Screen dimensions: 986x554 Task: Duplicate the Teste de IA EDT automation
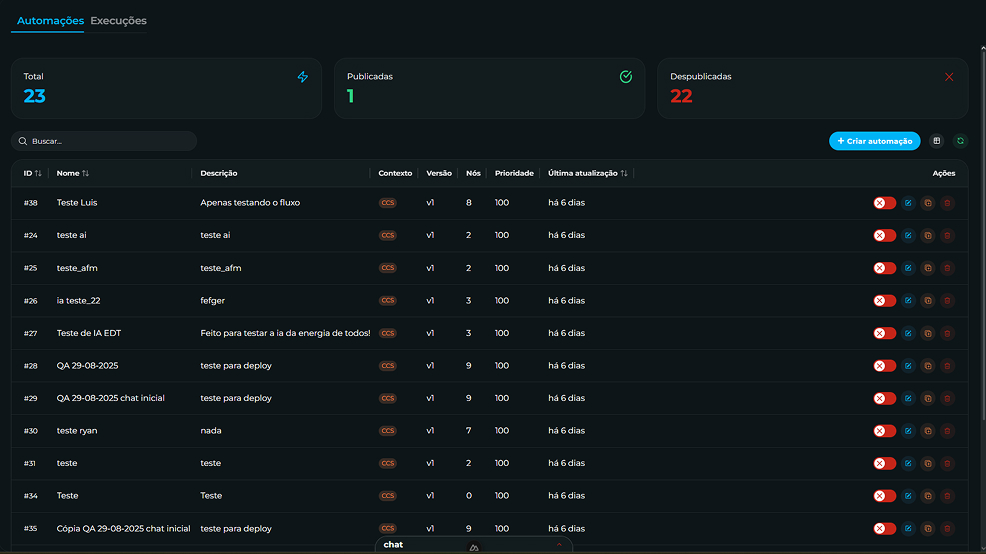point(928,333)
